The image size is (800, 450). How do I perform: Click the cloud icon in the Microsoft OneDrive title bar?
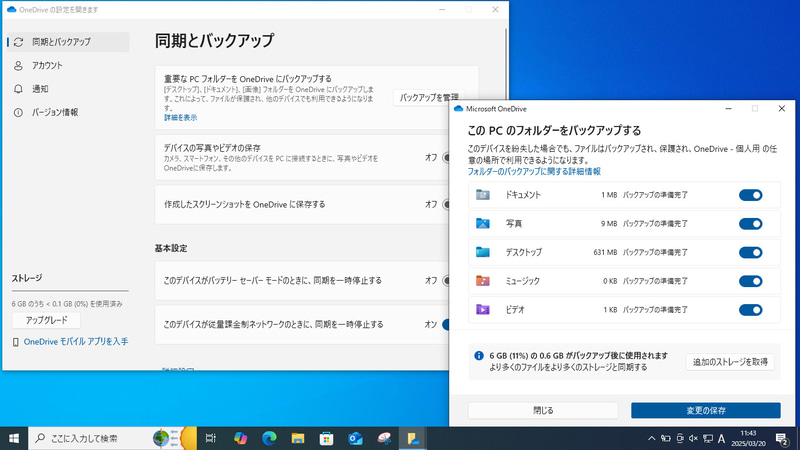(458, 109)
